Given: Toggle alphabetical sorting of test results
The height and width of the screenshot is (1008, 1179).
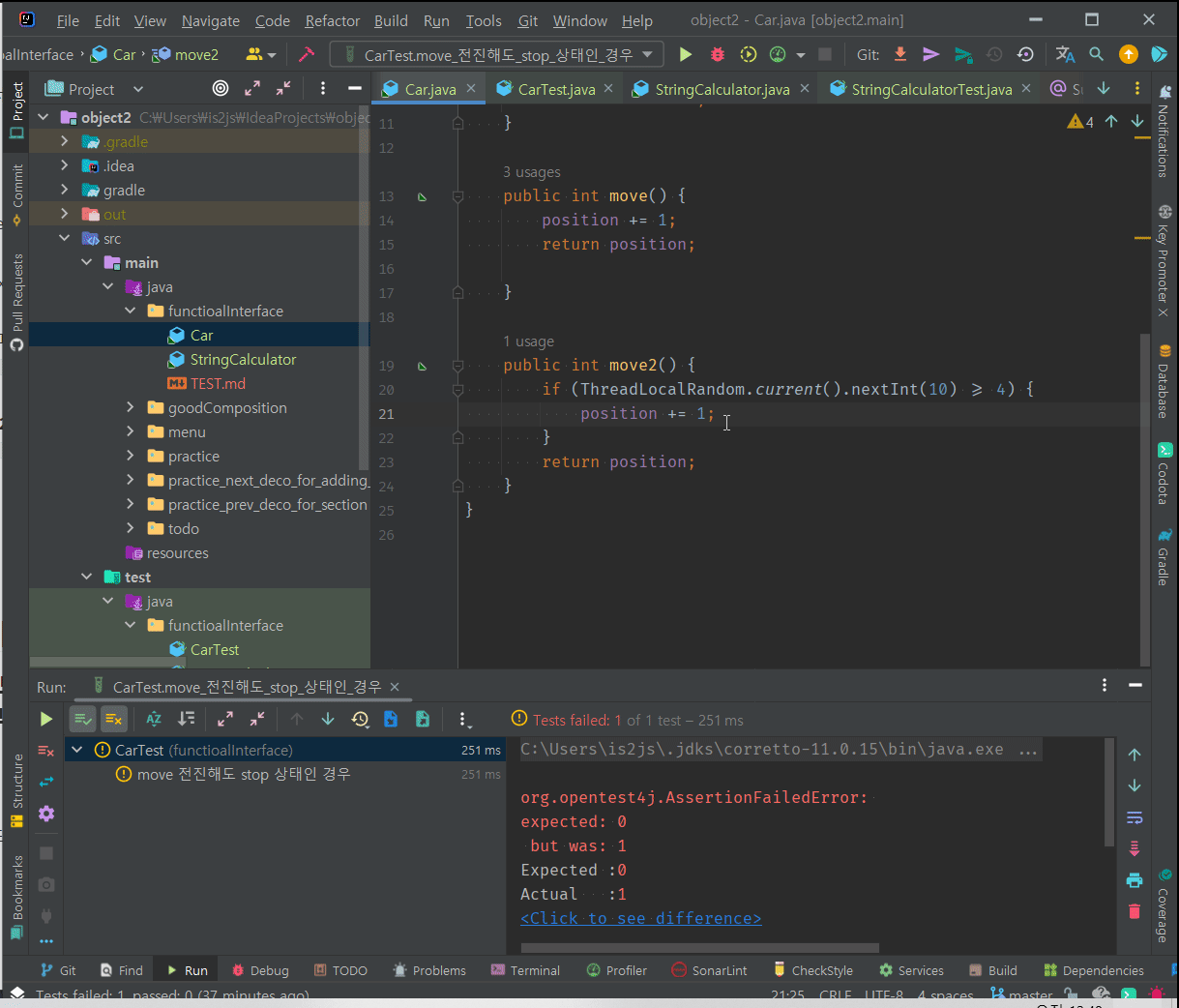Looking at the screenshot, I should coord(154,719).
